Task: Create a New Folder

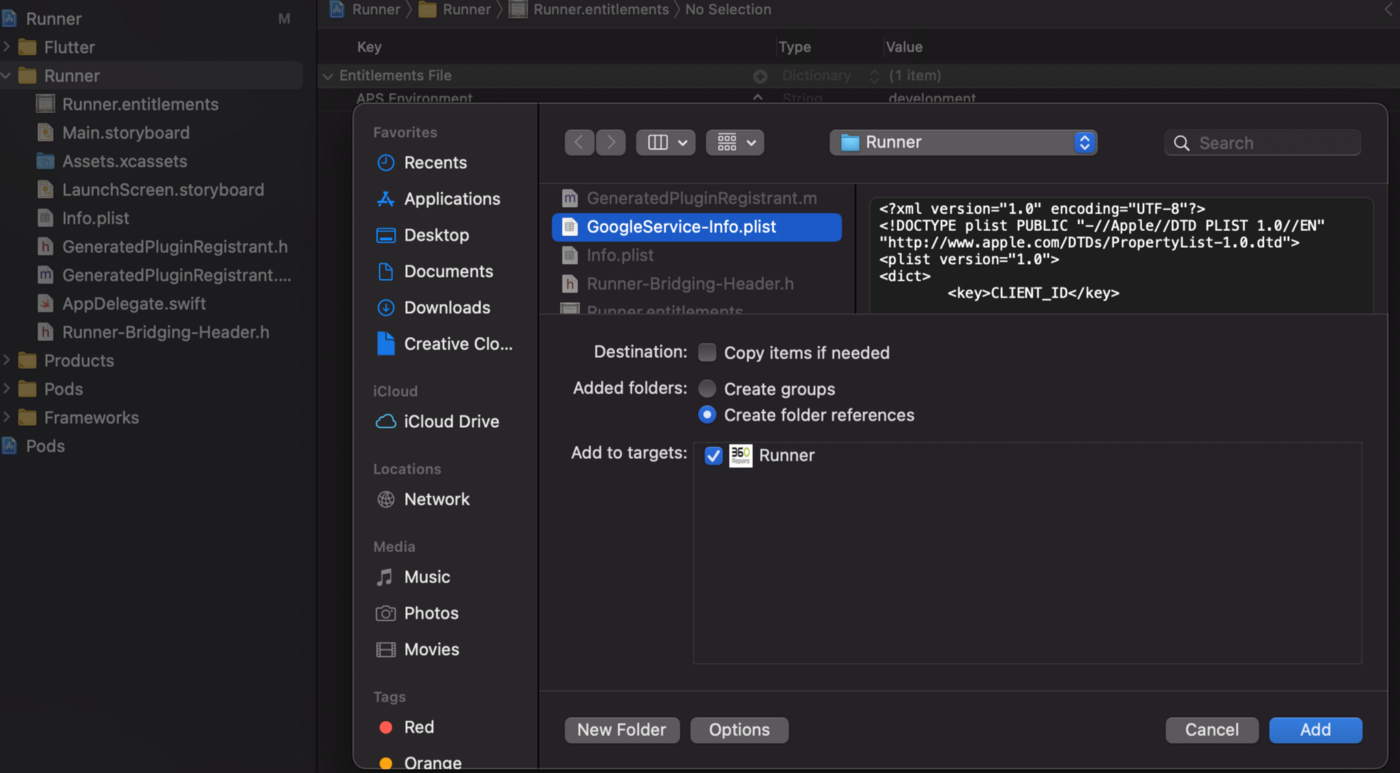Action: 622,730
